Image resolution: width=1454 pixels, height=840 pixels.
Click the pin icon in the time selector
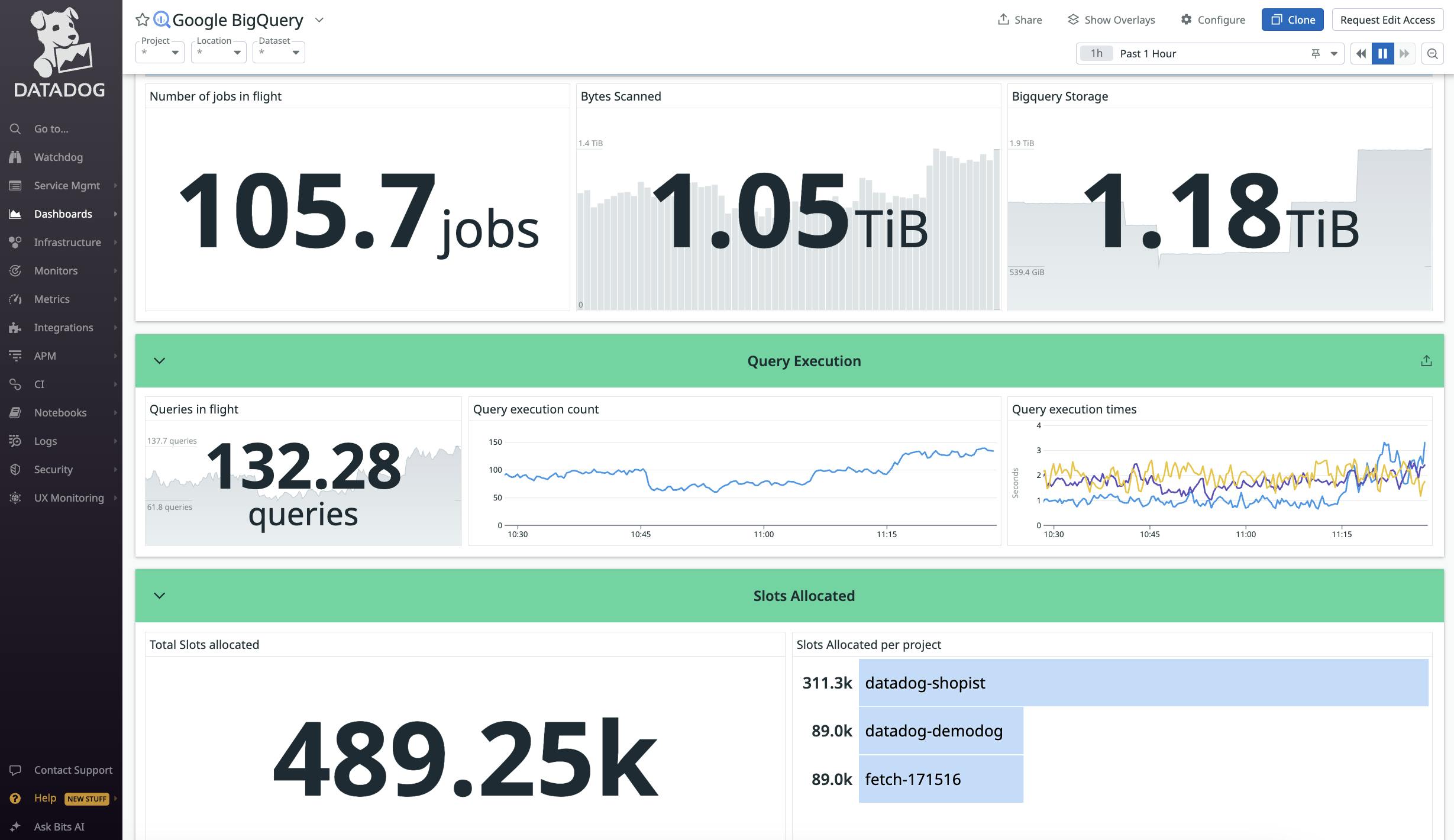pyautogui.click(x=1316, y=54)
